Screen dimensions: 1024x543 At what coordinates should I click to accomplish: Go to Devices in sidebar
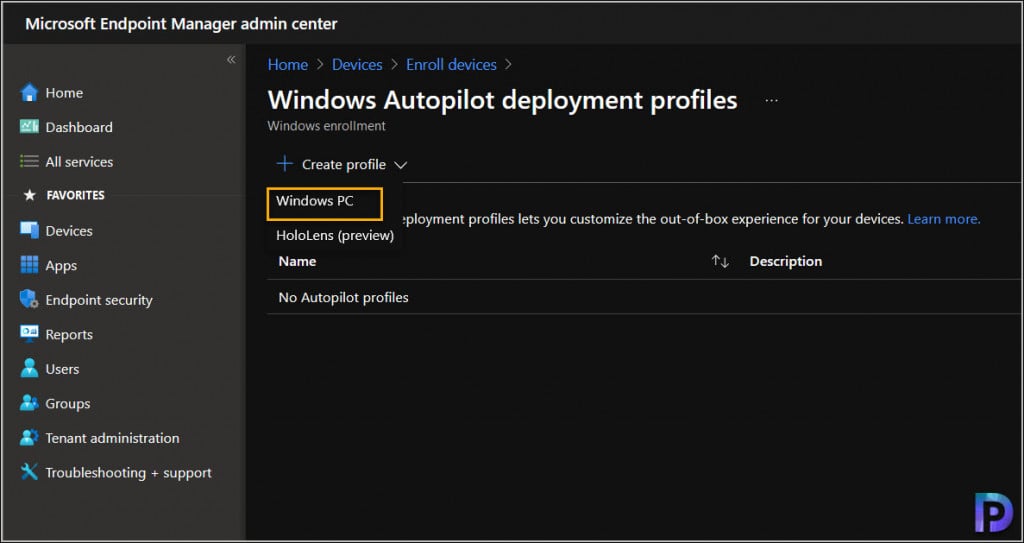pos(69,231)
